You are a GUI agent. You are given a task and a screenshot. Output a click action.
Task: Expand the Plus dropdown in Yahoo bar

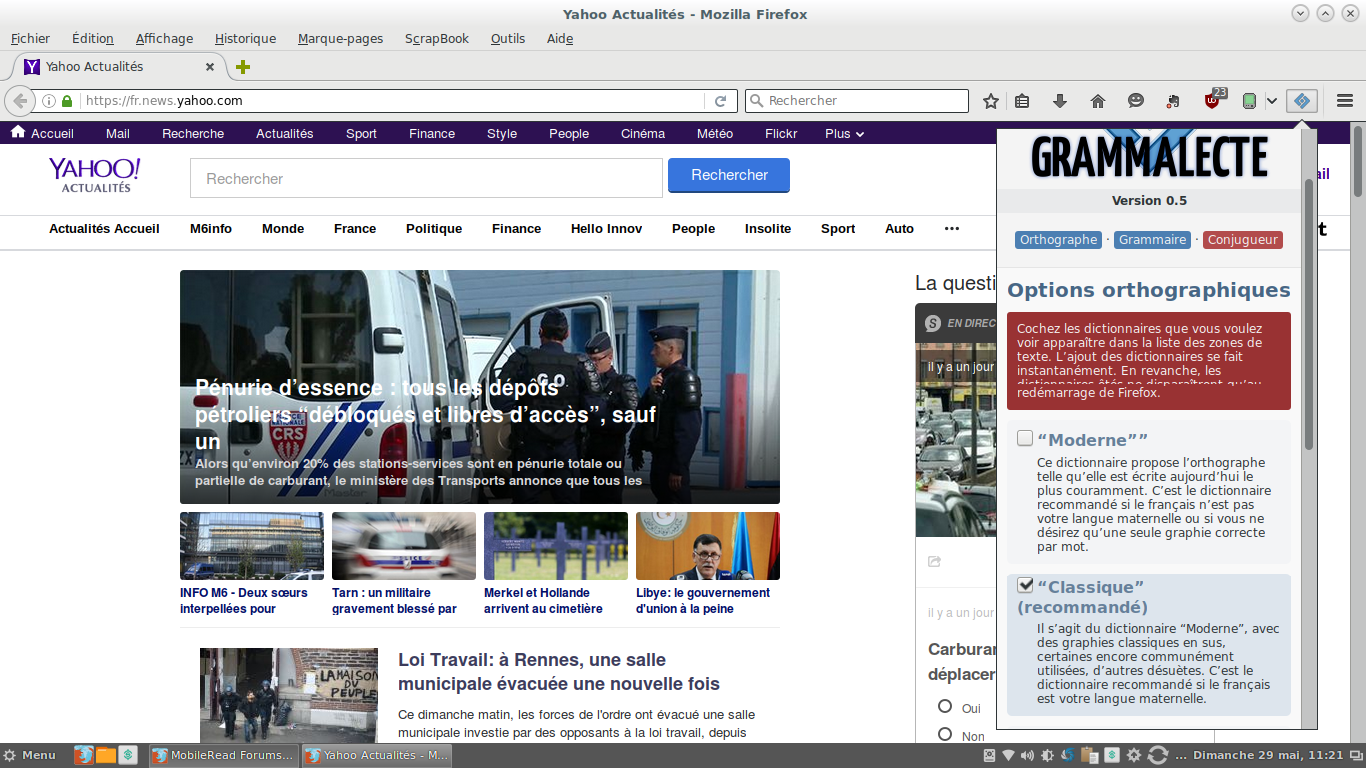(x=844, y=134)
